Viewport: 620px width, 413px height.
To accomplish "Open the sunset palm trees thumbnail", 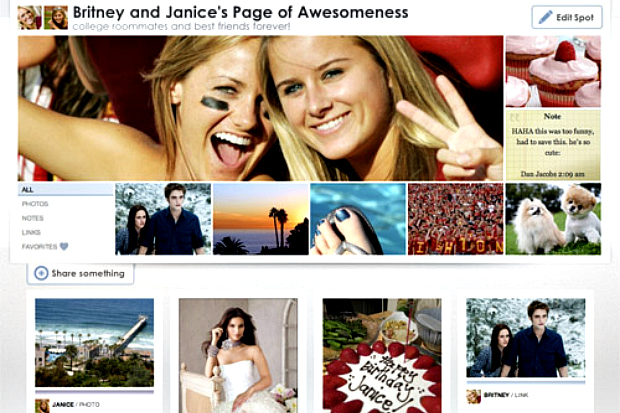I will tap(261, 219).
